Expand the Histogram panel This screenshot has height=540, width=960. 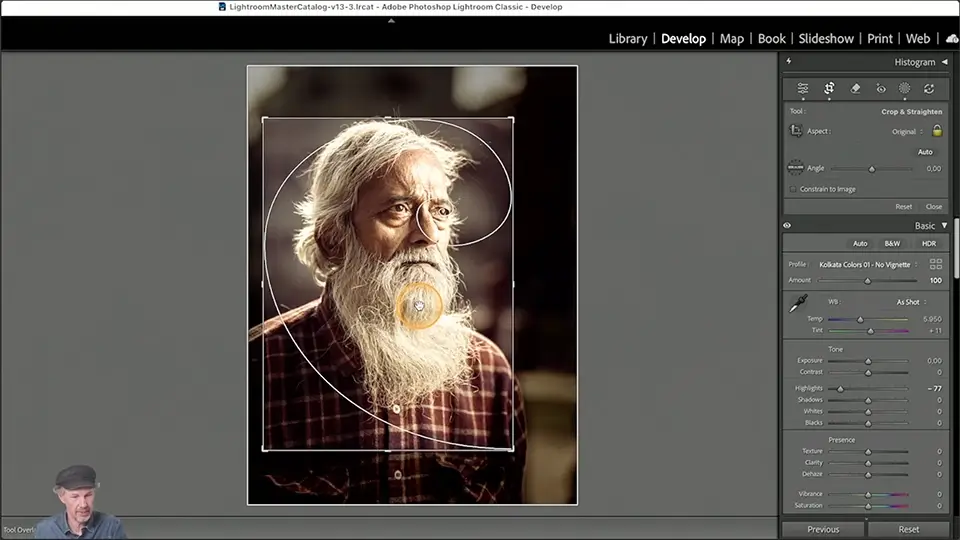coord(944,62)
